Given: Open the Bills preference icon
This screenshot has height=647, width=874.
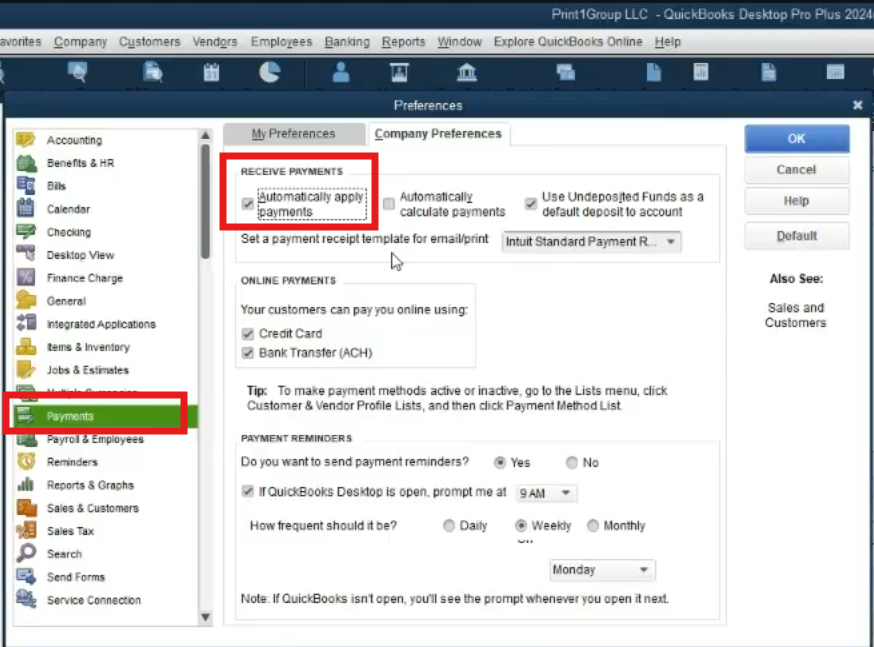Looking at the screenshot, I should coord(26,185).
